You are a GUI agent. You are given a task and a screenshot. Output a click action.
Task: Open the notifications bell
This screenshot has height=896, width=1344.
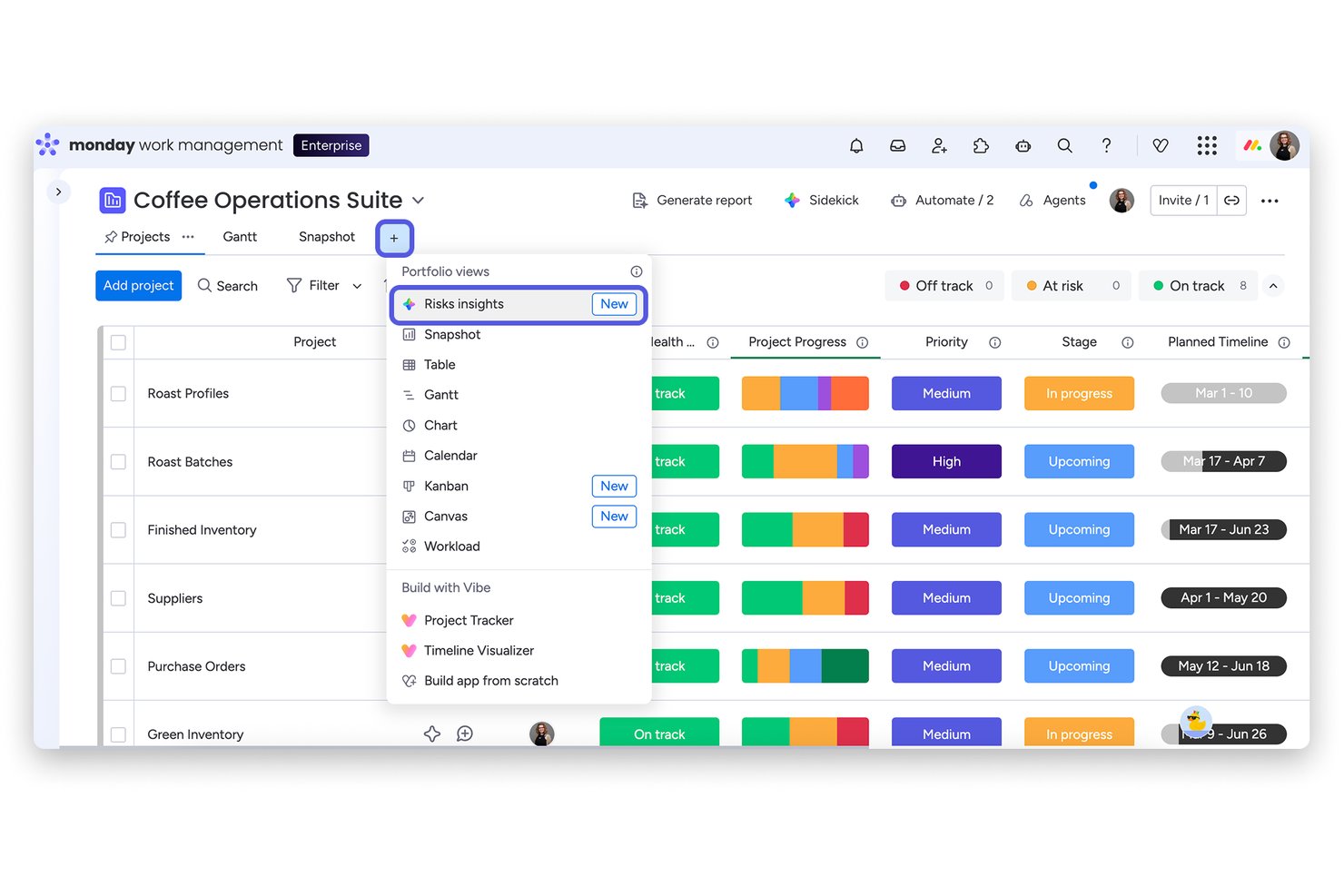point(855,145)
